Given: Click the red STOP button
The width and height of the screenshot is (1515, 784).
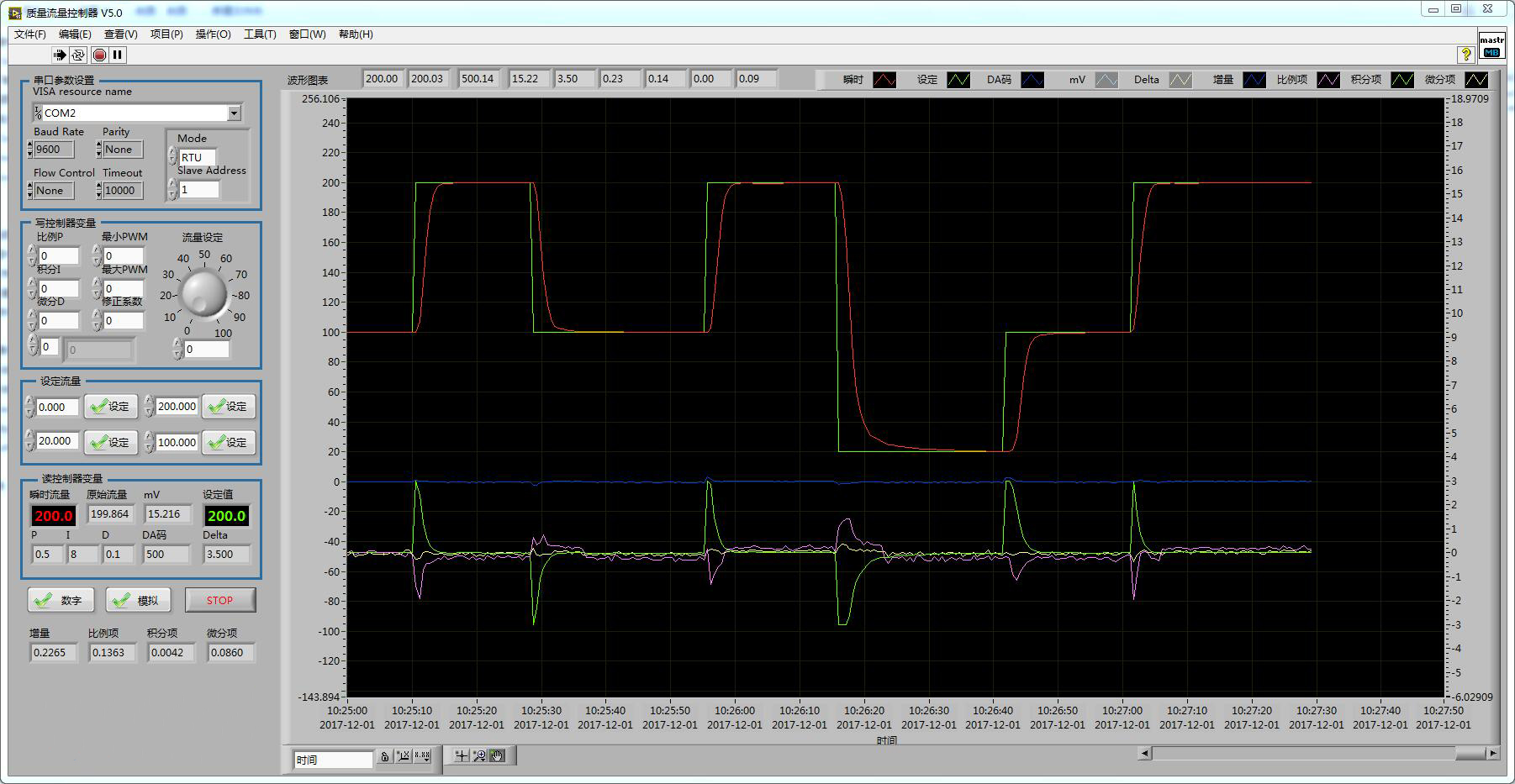Looking at the screenshot, I should pyautogui.click(x=220, y=600).
